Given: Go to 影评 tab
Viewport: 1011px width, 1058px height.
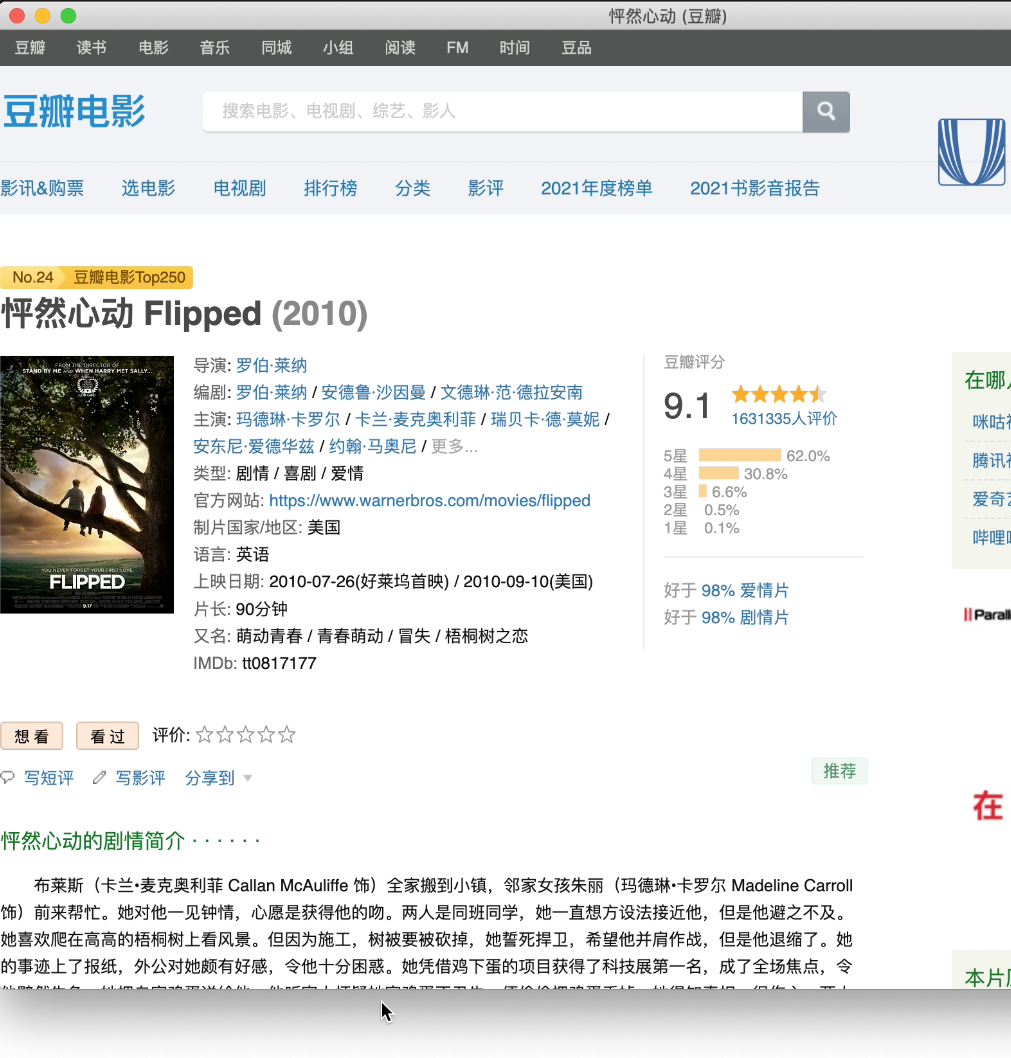Looking at the screenshot, I should click(486, 188).
